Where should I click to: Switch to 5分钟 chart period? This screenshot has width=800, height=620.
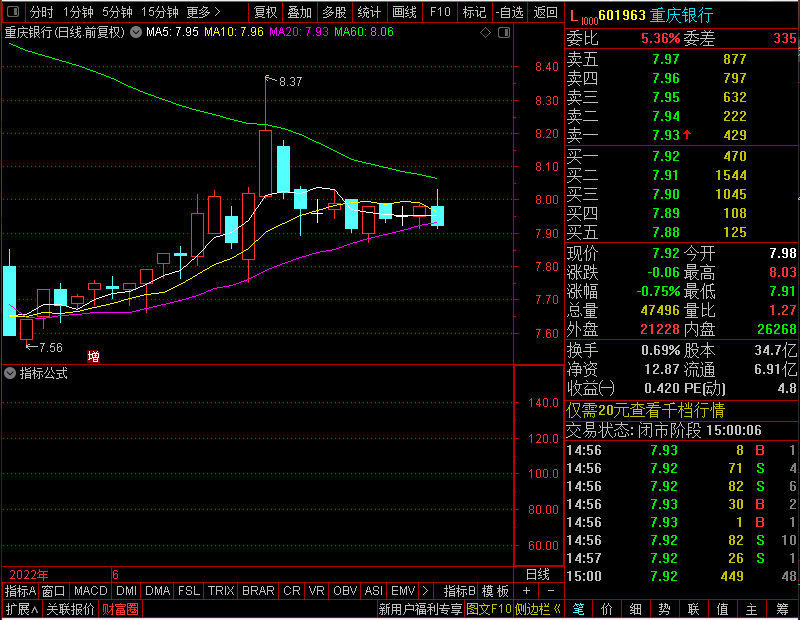click(x=117, y=12)
